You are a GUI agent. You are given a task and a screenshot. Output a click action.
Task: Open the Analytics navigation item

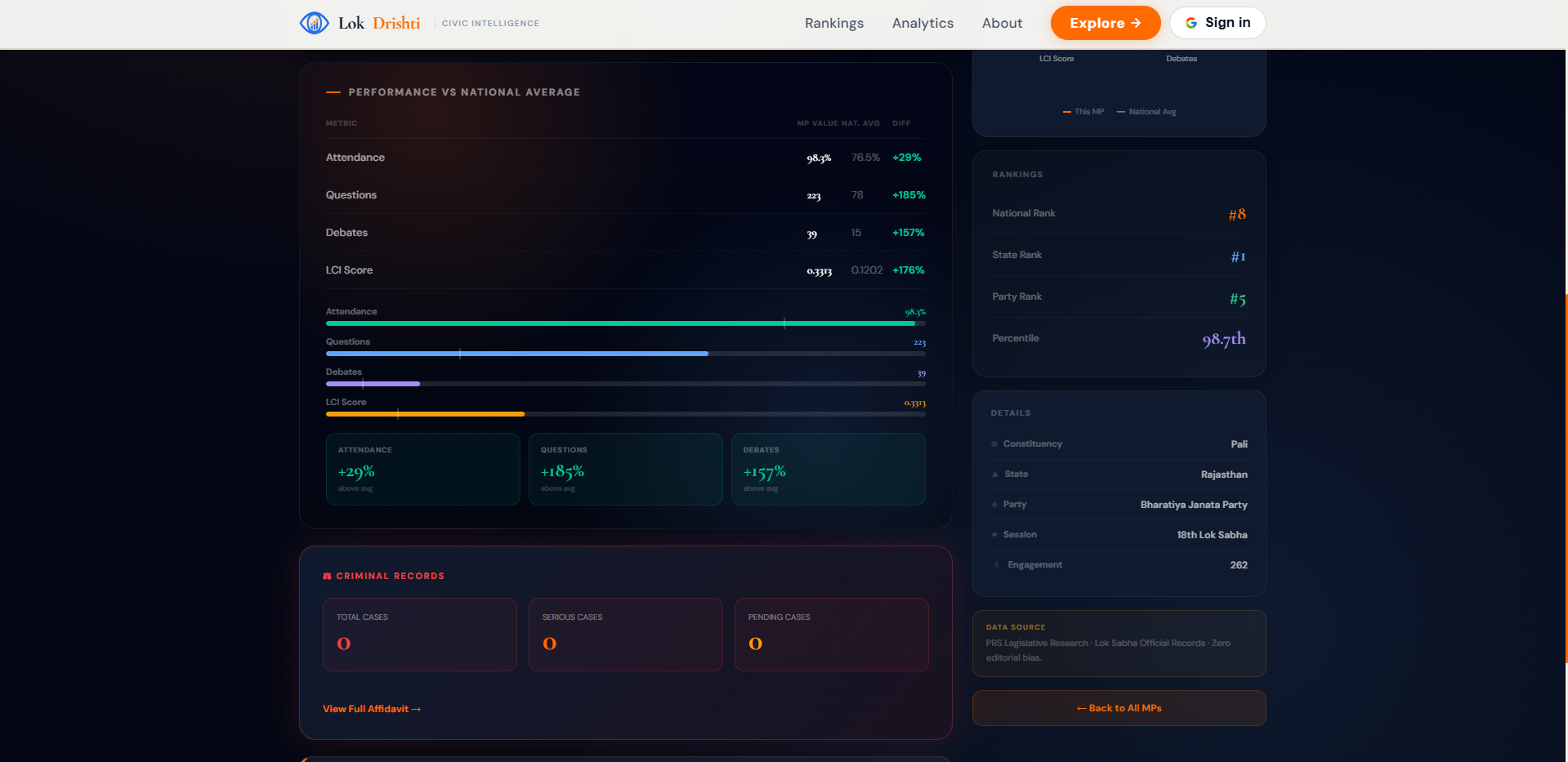click(x=922, y=22)
